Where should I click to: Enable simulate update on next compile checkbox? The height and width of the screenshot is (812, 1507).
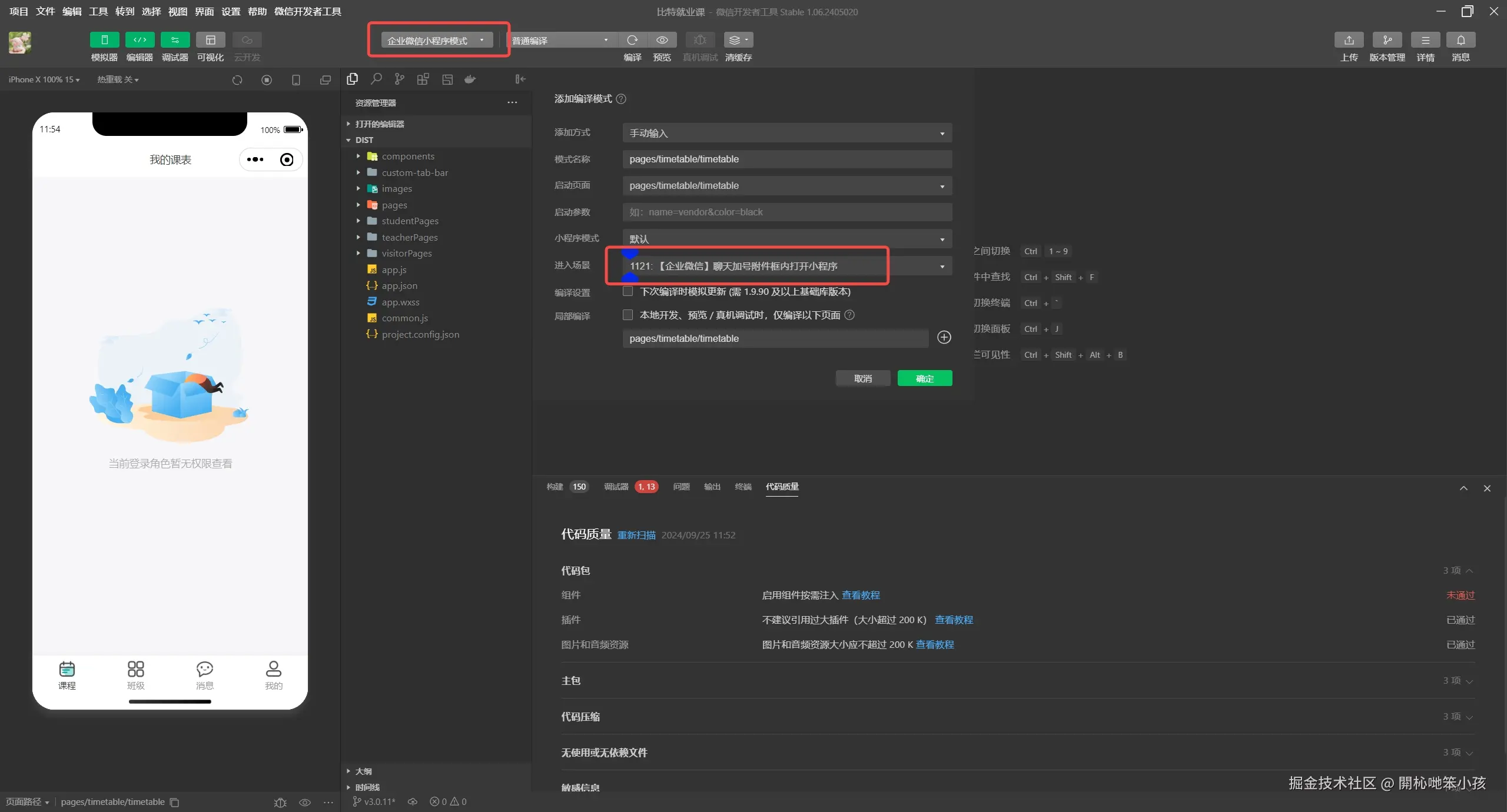click(x=628, y=291)
